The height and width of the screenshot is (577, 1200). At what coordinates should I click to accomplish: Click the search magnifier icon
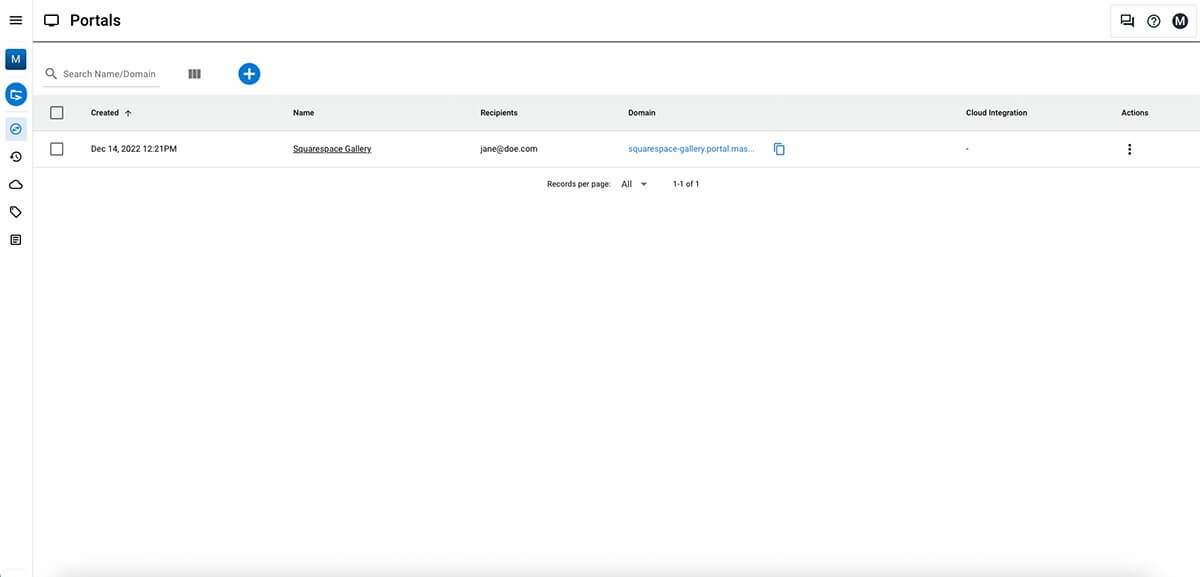[x=52, y=73]
